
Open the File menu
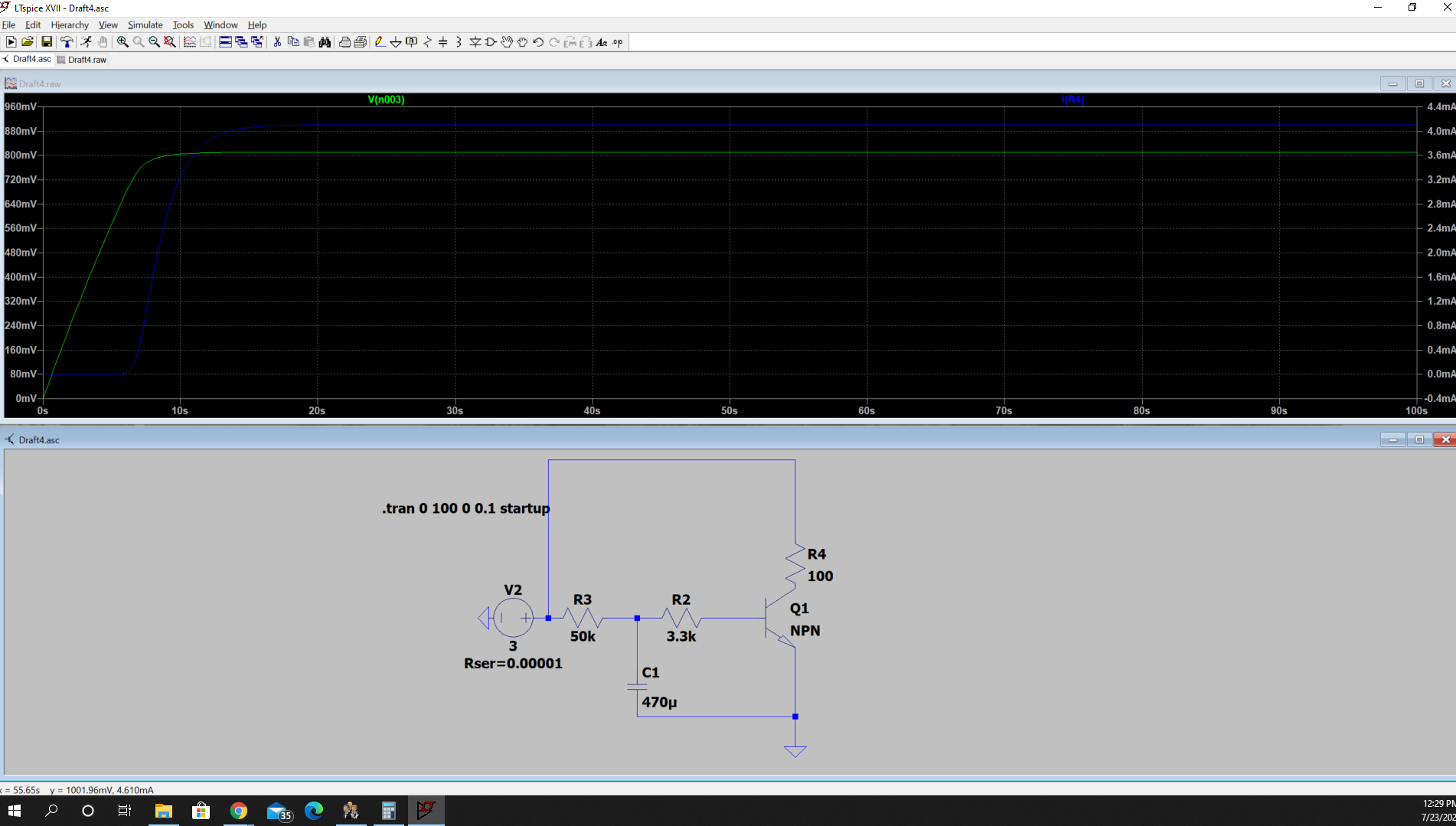(x=8, y=24)
